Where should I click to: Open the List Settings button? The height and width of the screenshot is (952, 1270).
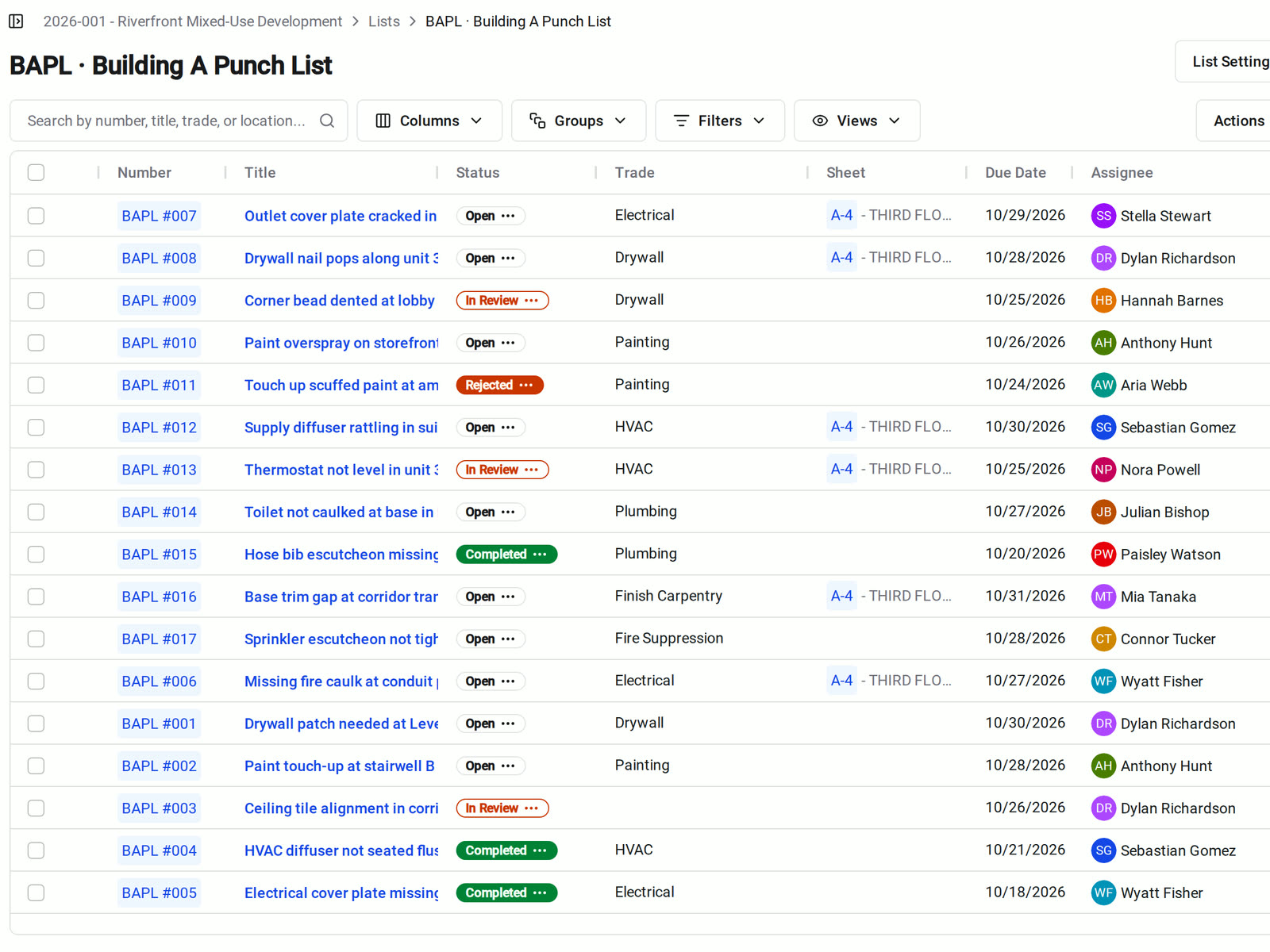[x=1223, y=61]
